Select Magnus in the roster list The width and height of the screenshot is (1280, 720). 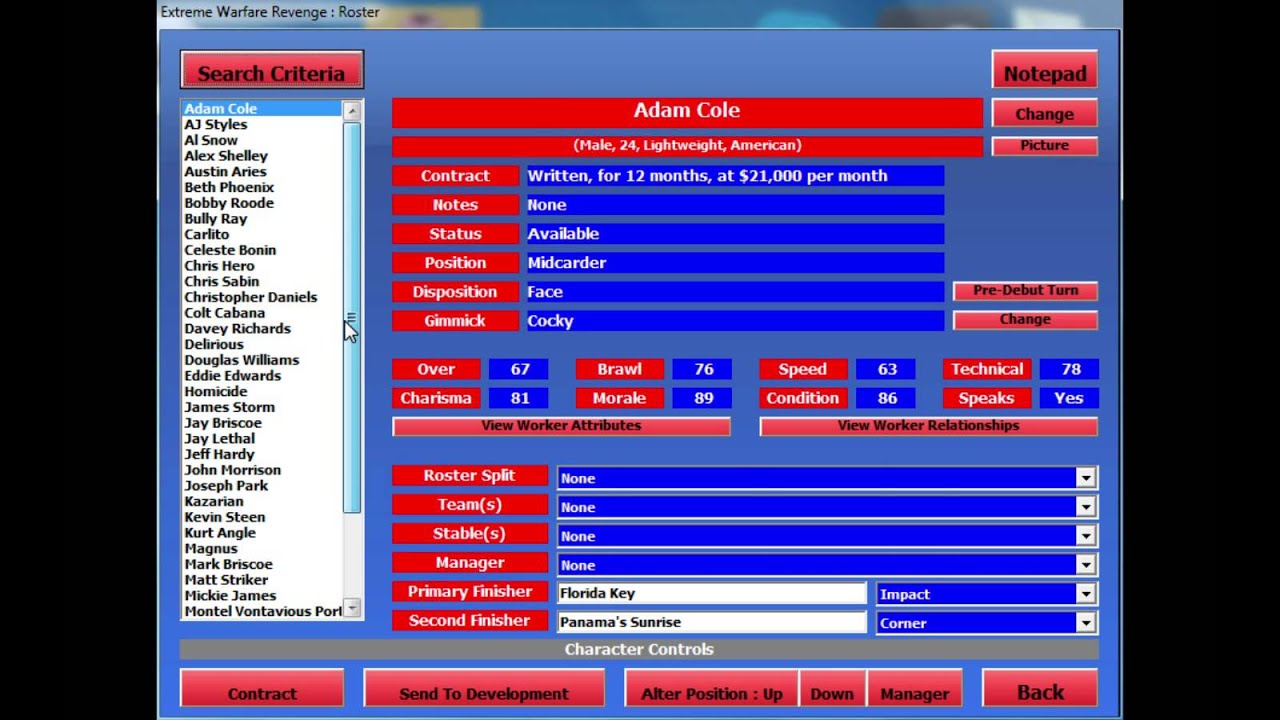point(210,548)
